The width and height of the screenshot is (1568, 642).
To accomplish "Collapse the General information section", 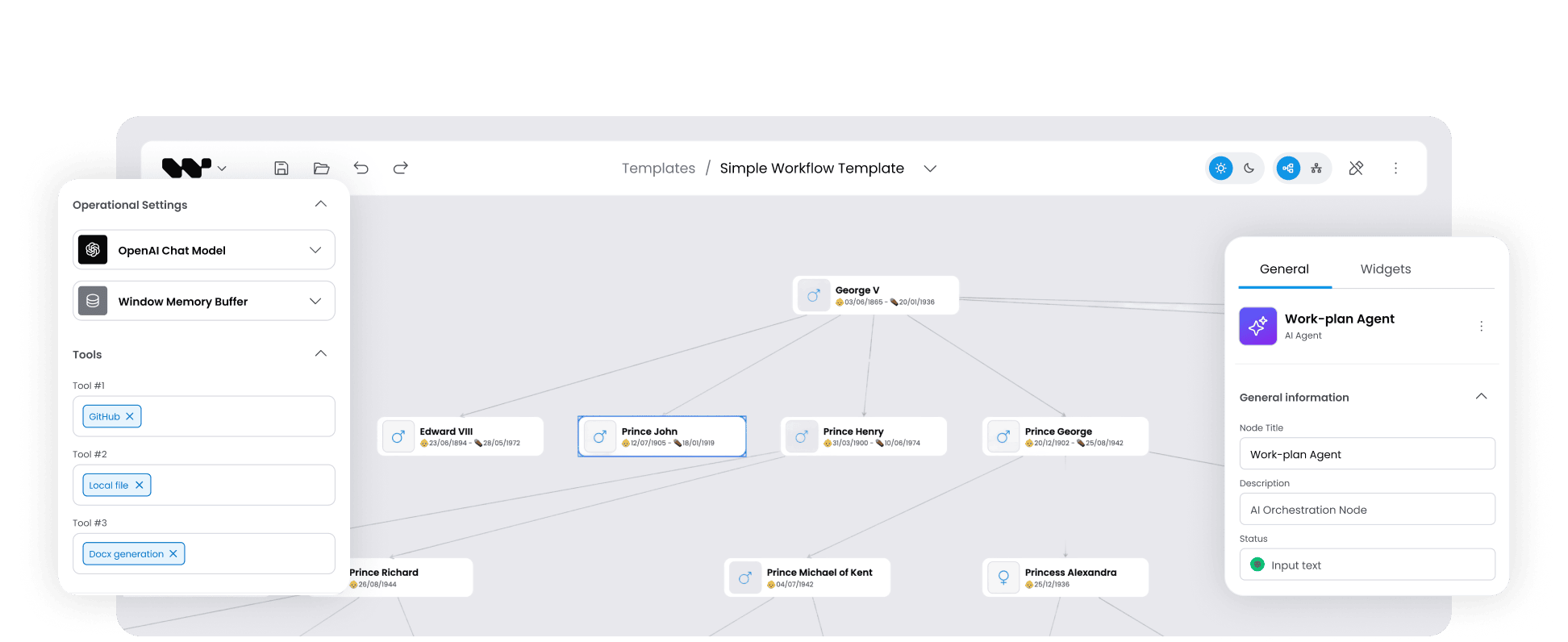I will coord(1481,397).
